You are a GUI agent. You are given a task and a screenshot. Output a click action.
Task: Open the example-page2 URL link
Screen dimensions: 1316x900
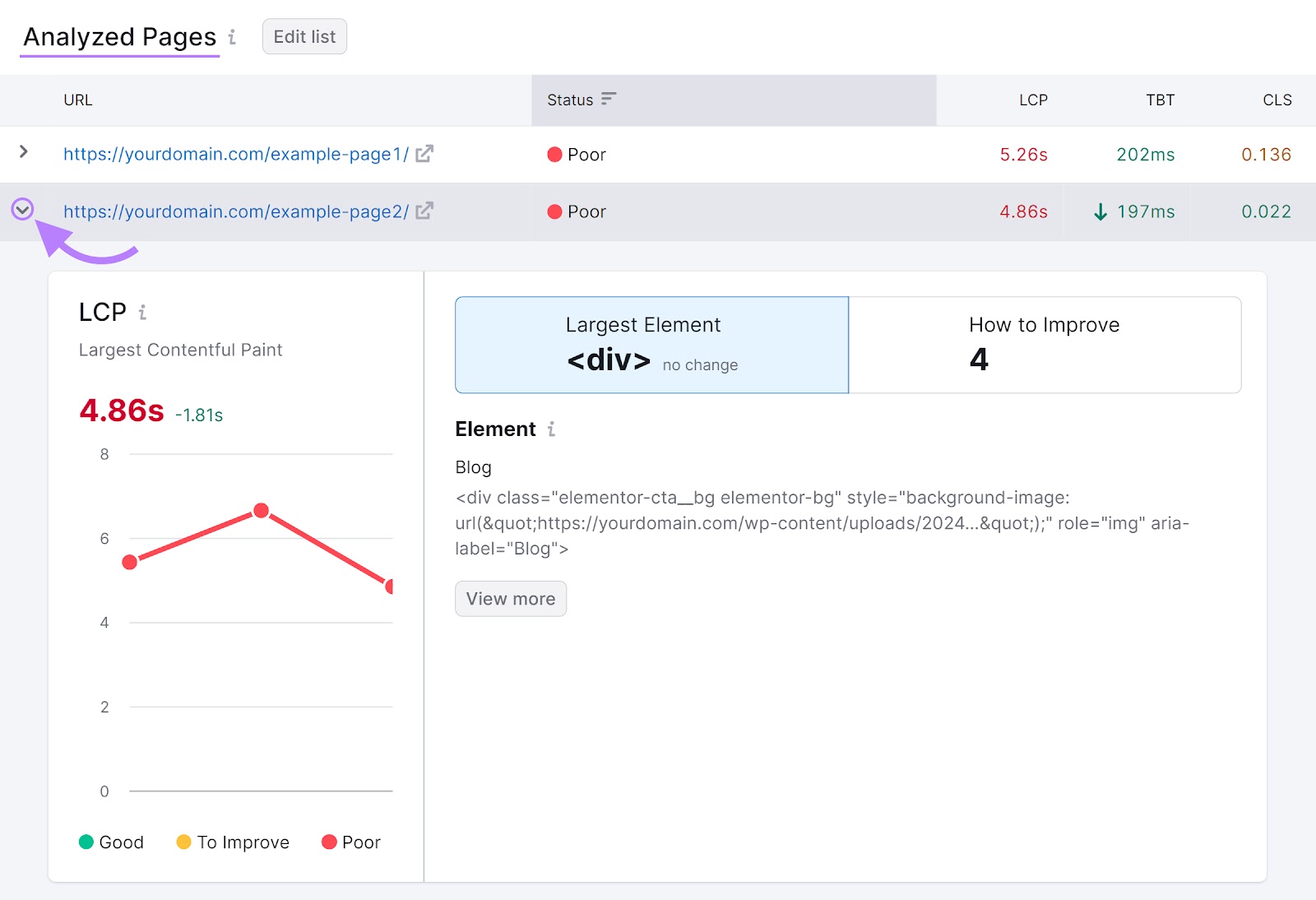coord(236,212)
